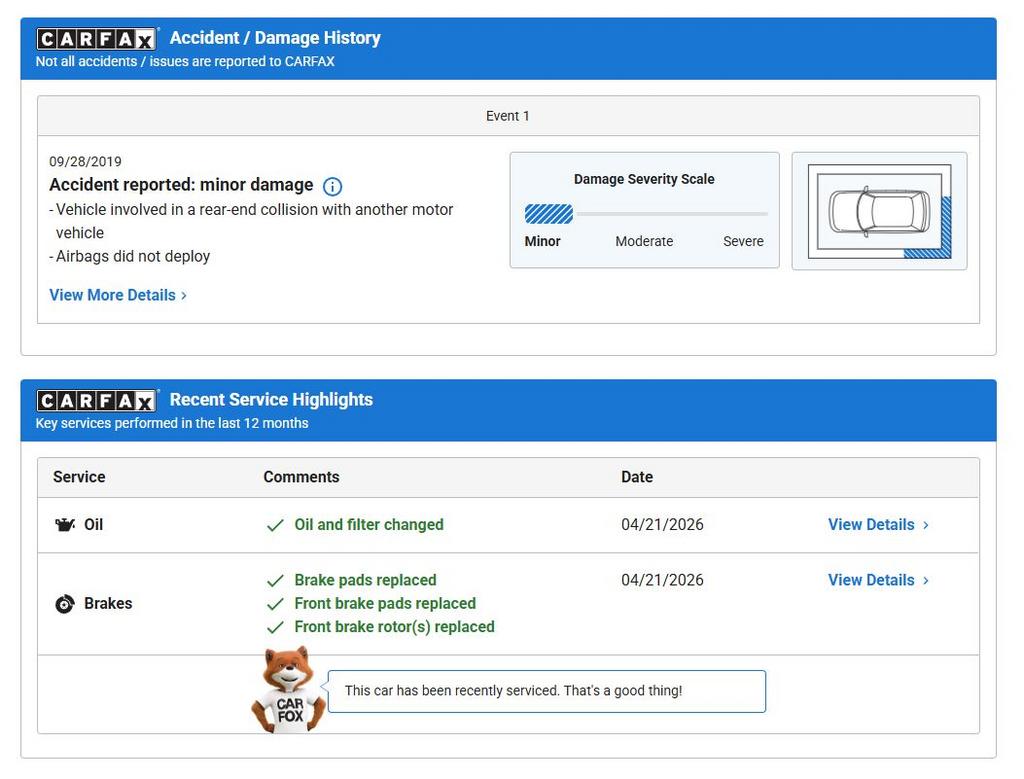This screenshot has height=779, width=1024.
Task: Click the info icon beside minor damage
Action: [x=332, y=187]
